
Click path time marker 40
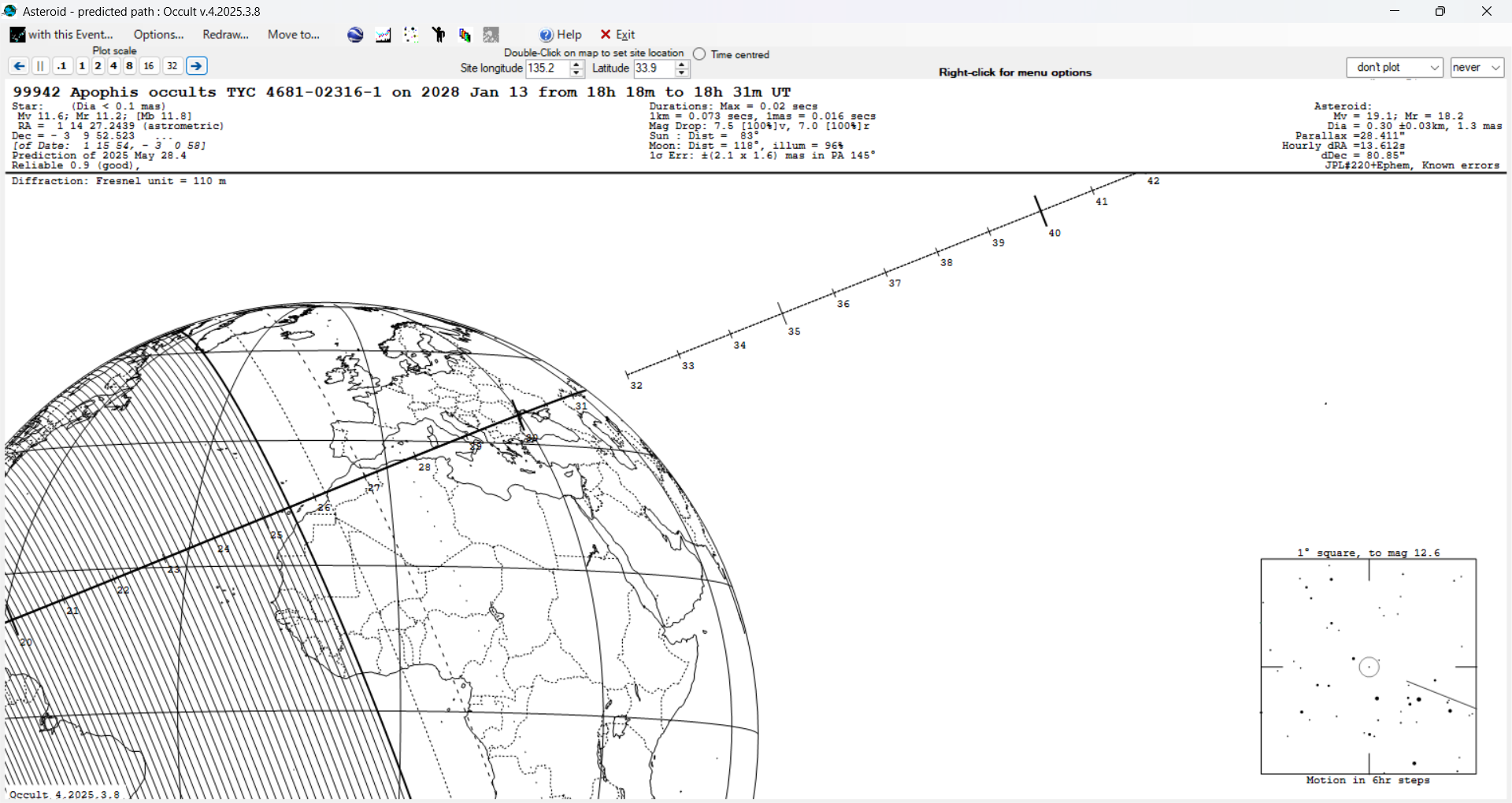pos(1054,233)
